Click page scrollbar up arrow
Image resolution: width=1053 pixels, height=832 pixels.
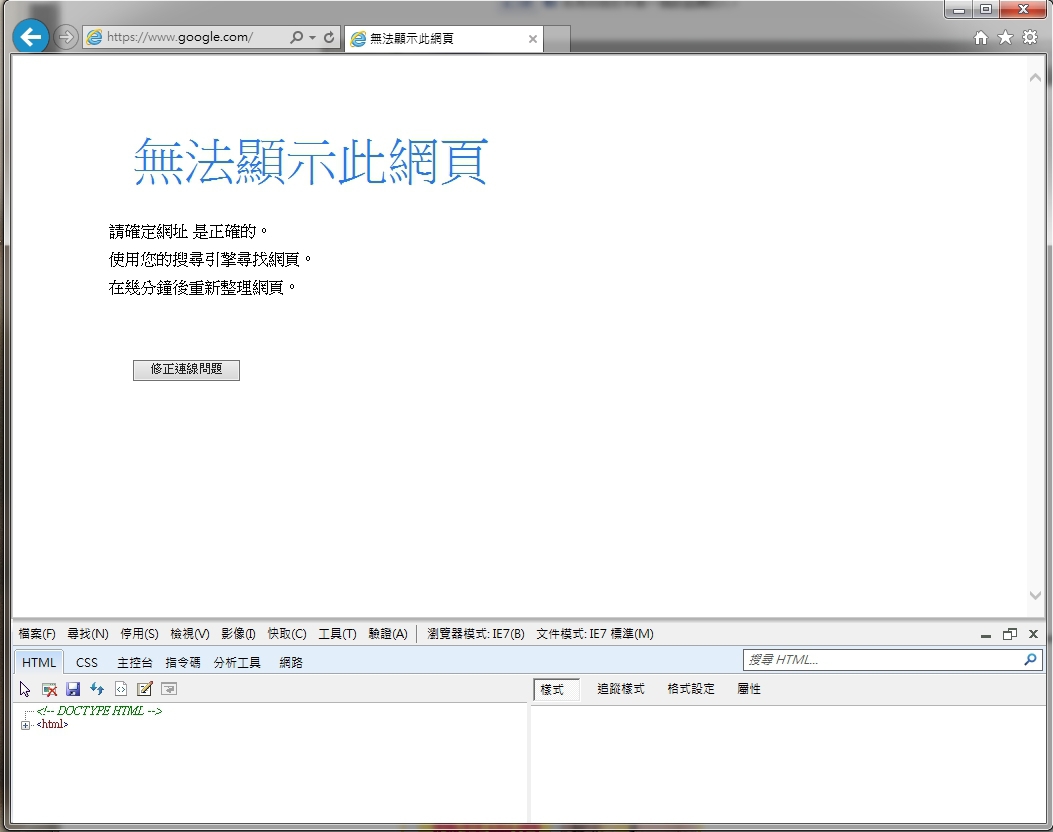pyautogui.click(x=1035, y=78)
